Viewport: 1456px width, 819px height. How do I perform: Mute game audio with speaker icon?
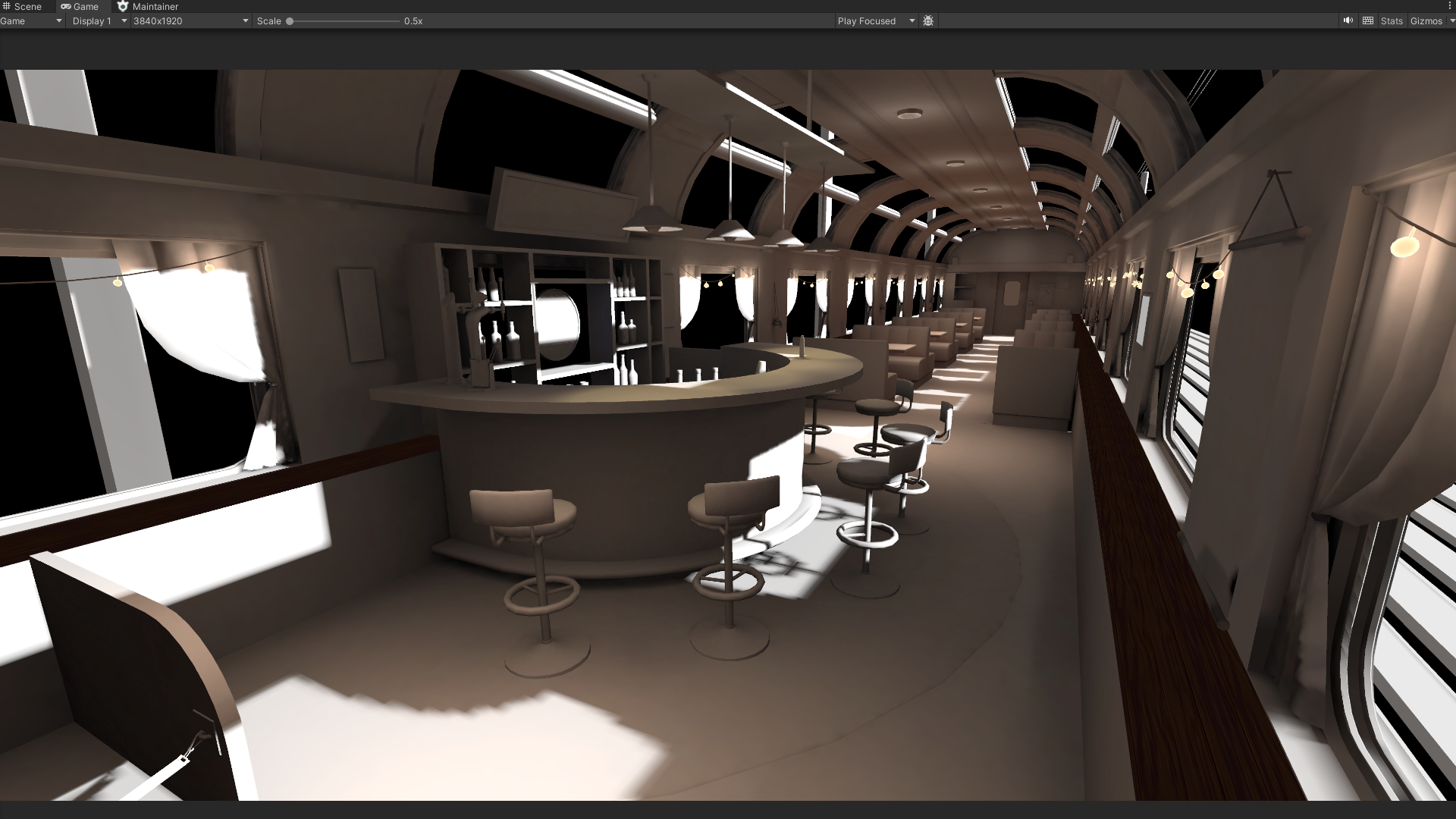coord(1348,20)
